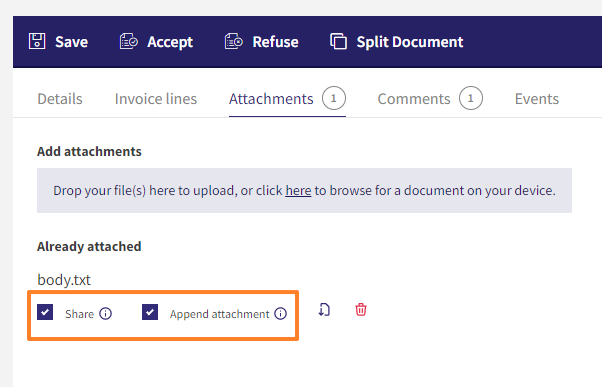
Task: Open the Invoice lines tab
Action: pos(155,99)
